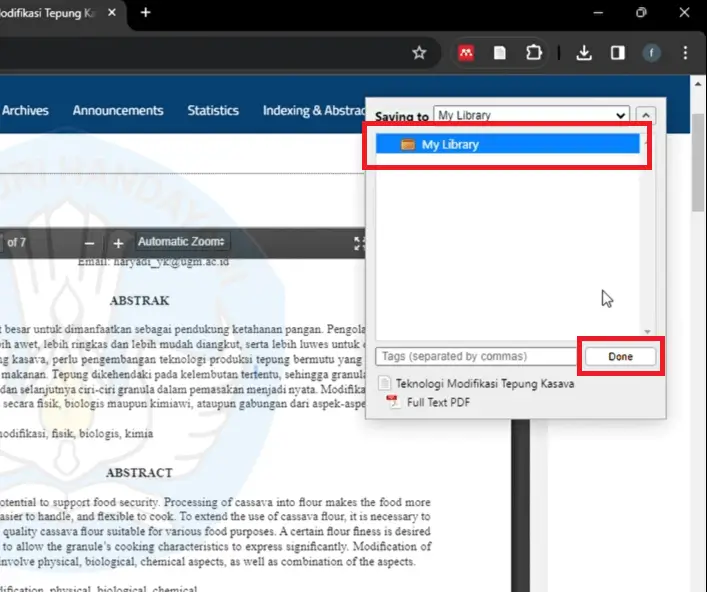Switch PDF viewer to presentation mode
Viewport: 707px width, 592px height.
coord(359,243)
